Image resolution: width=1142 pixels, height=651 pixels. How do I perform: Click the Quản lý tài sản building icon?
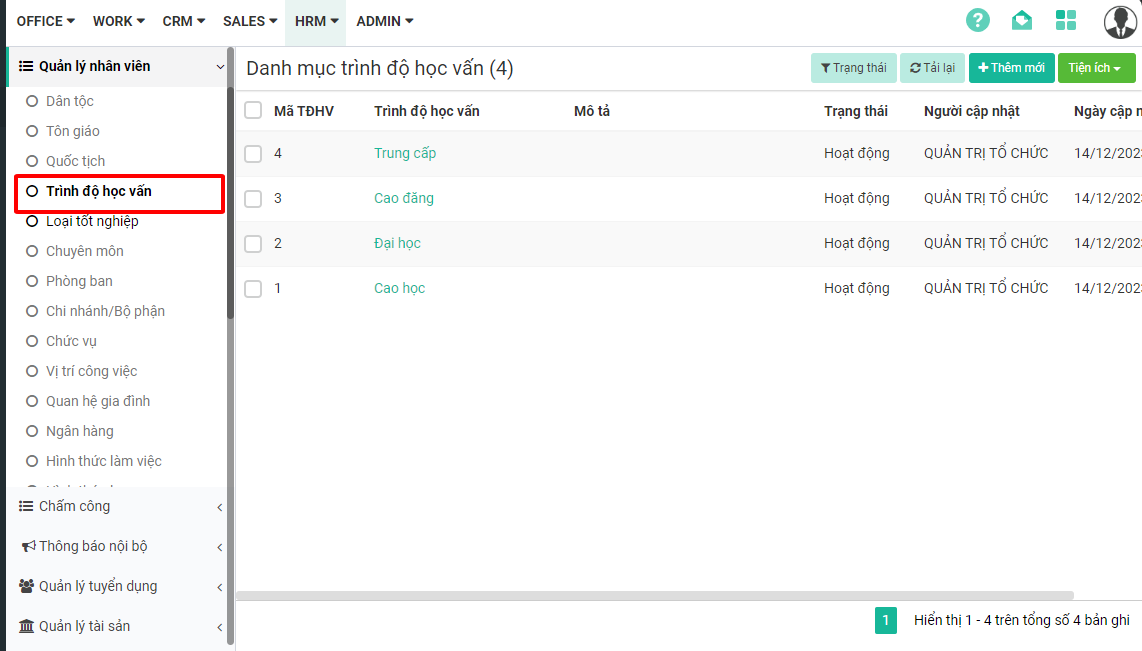pos(26,626)
